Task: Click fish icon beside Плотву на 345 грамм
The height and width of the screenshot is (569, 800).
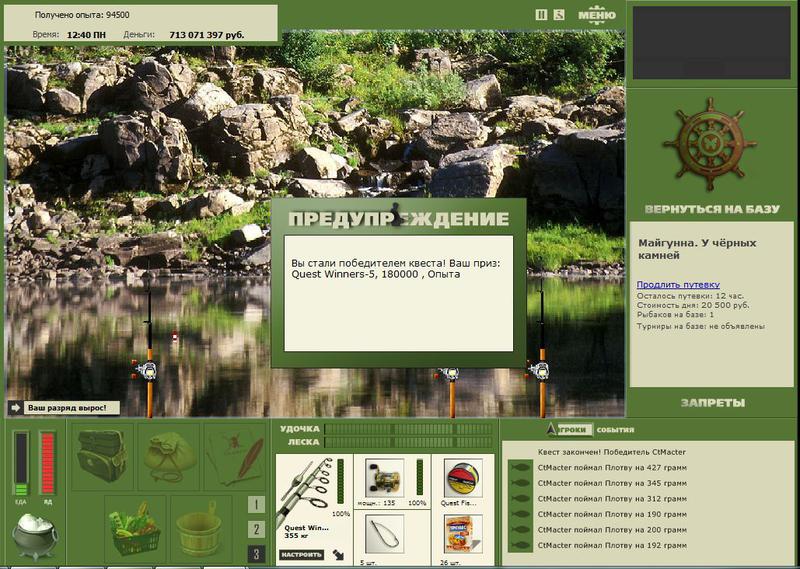Action: (x=520, y=483)
